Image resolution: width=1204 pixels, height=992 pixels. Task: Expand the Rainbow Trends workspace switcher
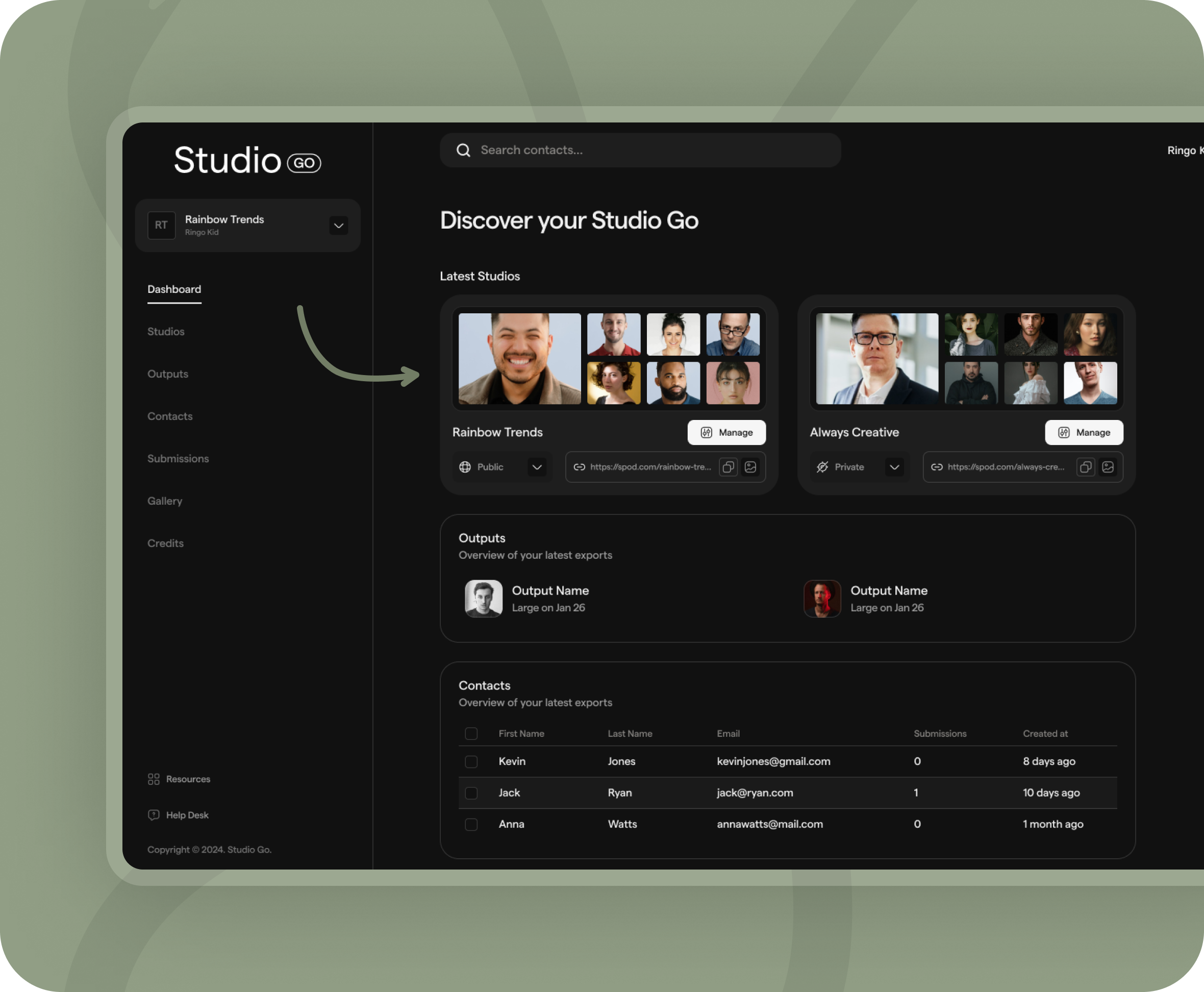[x=339, y=225]
